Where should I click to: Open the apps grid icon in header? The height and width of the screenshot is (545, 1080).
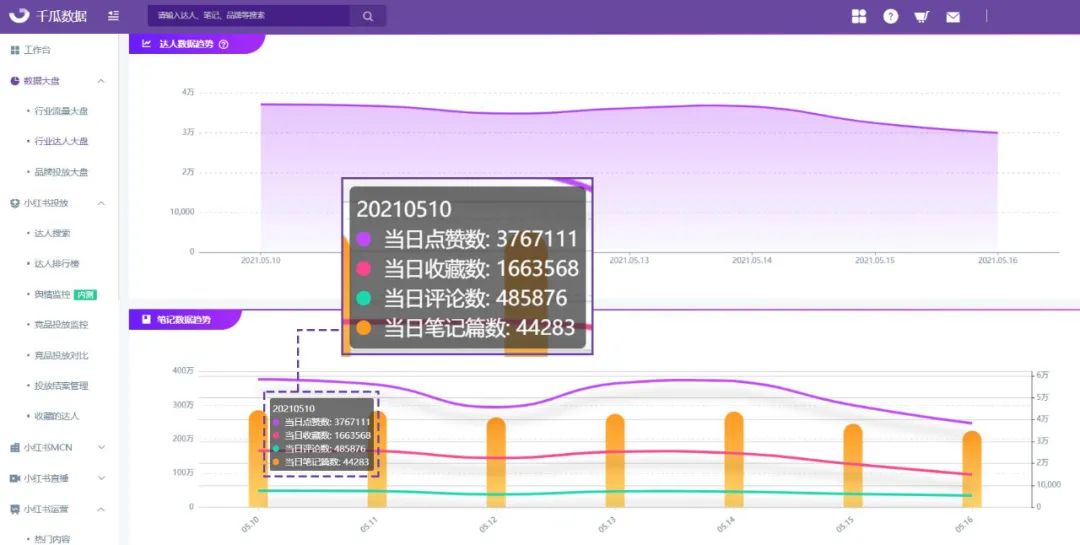[x=859, y=17]
